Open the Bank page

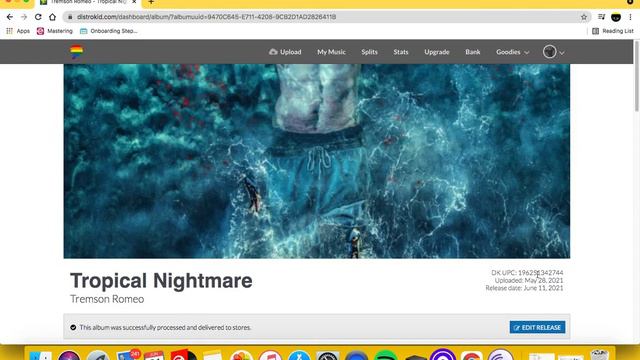pyautogui.click(x=473, y=52)
